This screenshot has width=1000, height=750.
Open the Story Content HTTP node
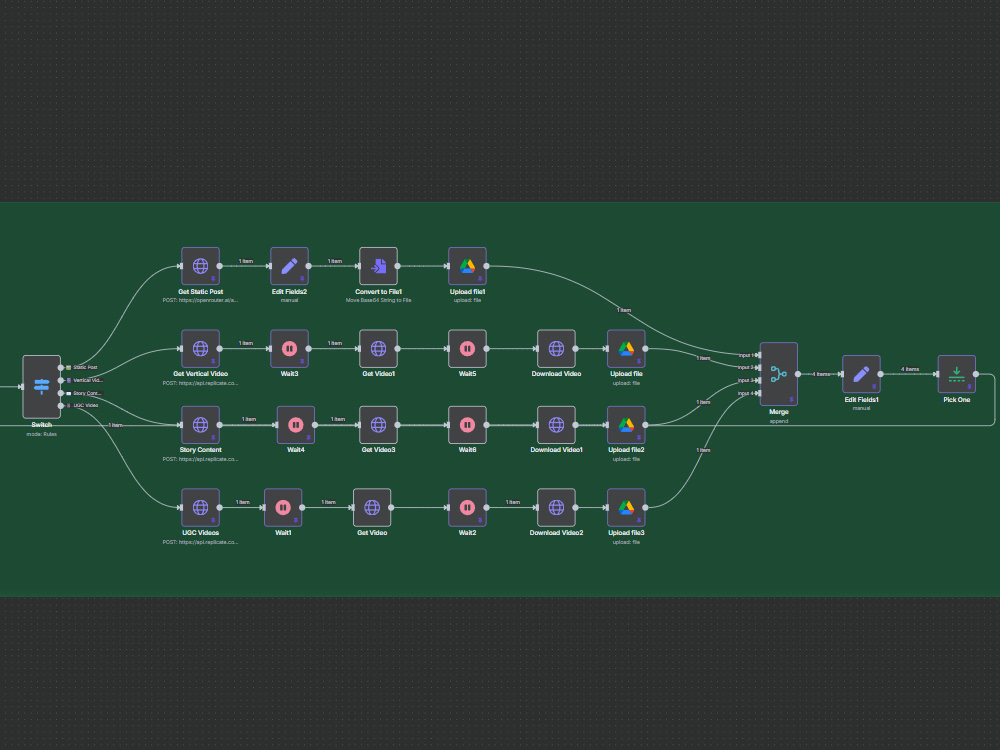point(200,425)
